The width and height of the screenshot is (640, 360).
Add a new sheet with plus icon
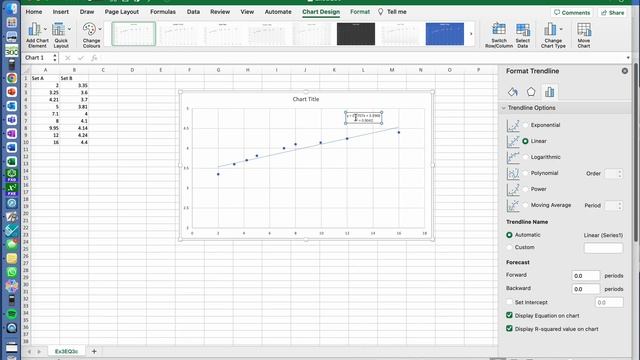(94, 351)
